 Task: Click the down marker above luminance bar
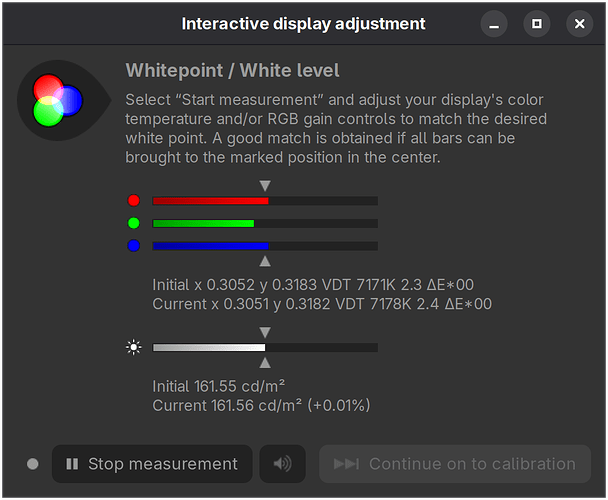265,332
